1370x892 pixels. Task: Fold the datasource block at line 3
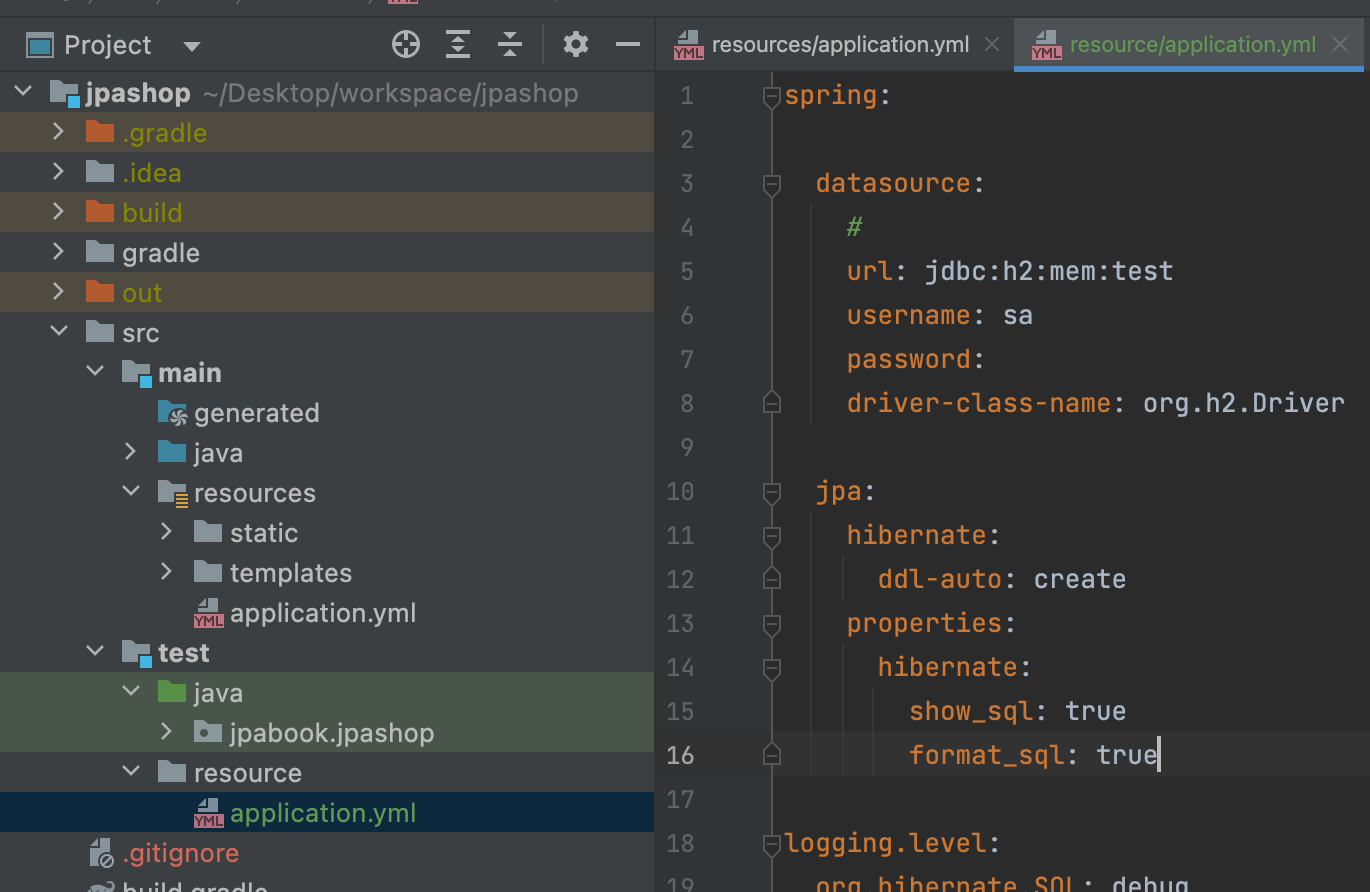(771, 184)
